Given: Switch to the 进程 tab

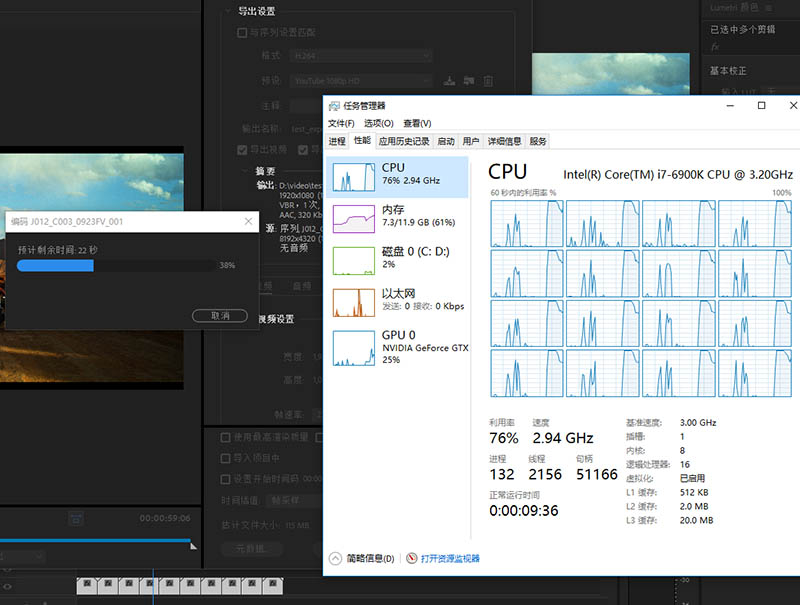Looking at the screenshot, I should point(337,141).
